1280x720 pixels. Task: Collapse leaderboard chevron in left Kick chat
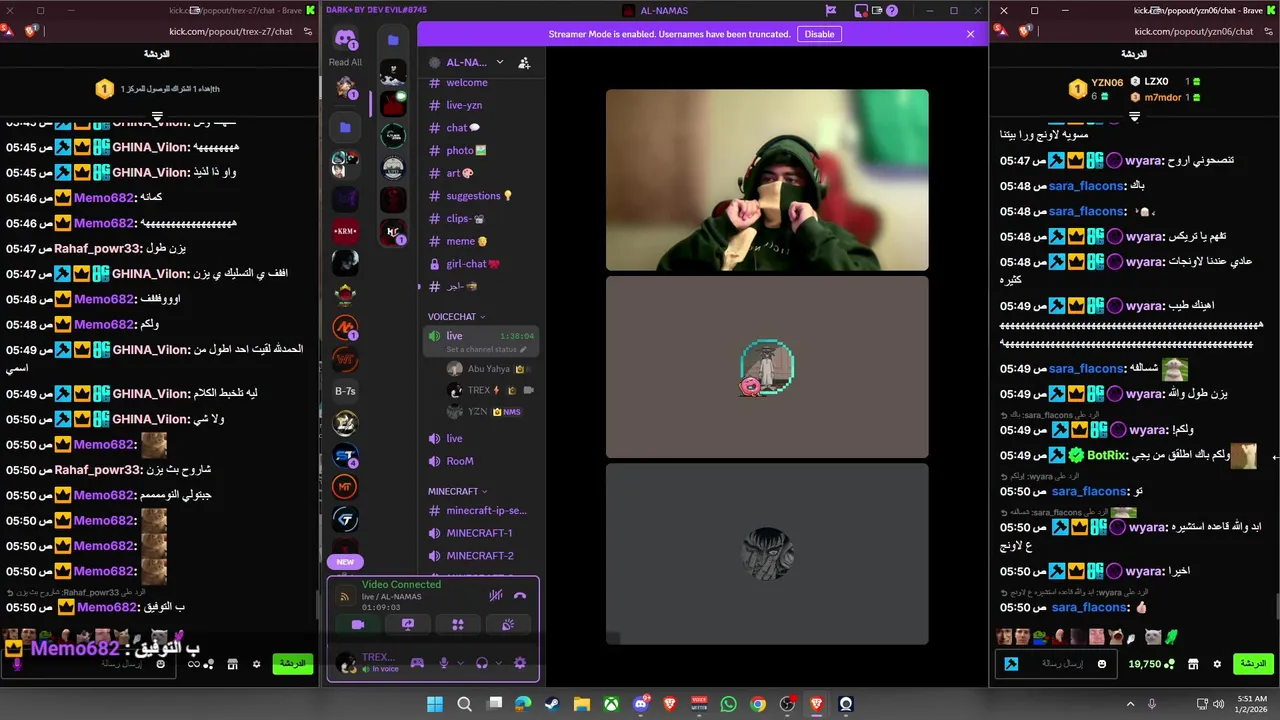[x=157, y=117]
